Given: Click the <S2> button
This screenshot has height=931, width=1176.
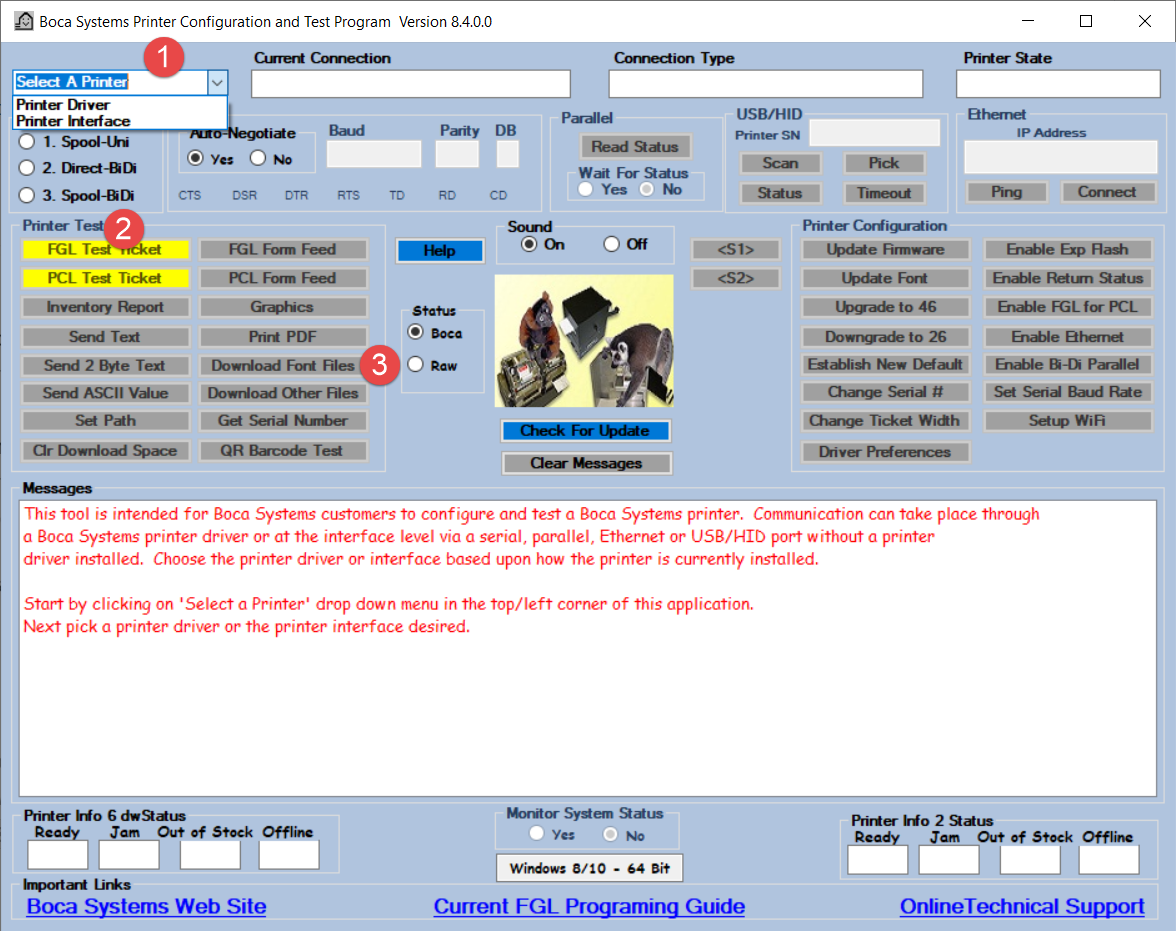Looking at the screenshot, I should point(736,278).
